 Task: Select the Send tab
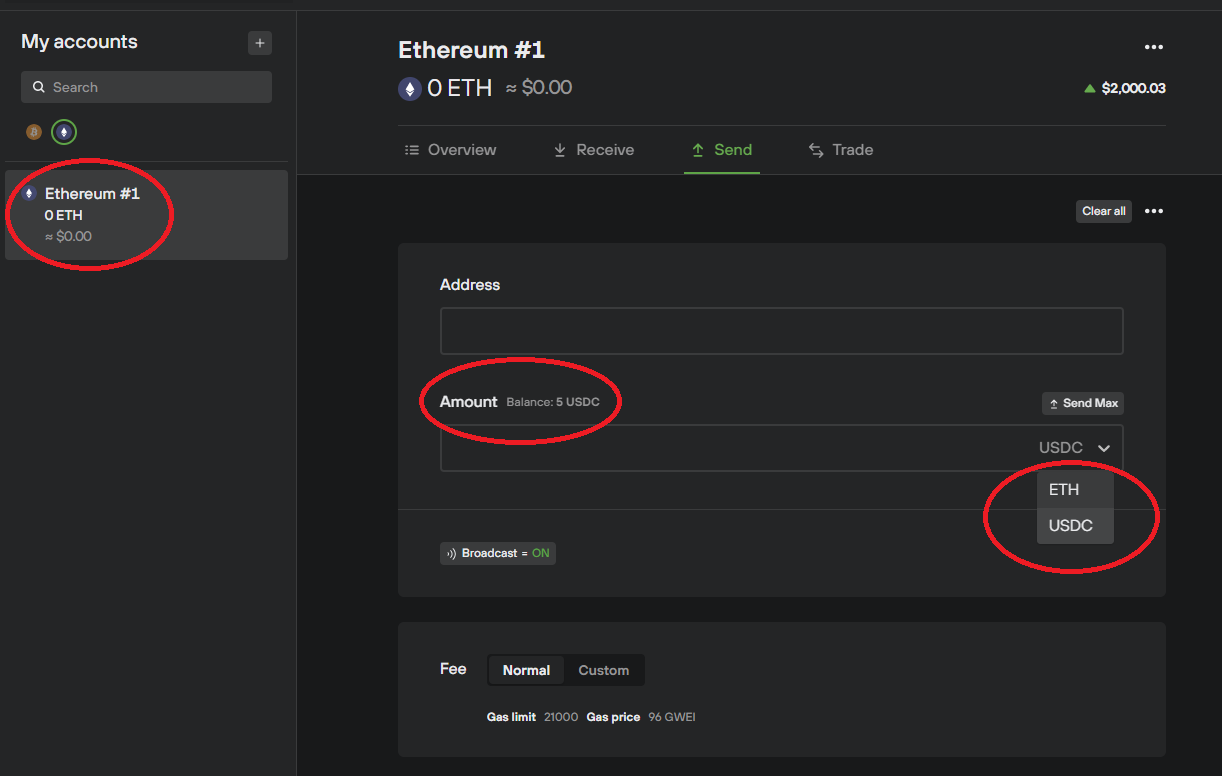722,150
